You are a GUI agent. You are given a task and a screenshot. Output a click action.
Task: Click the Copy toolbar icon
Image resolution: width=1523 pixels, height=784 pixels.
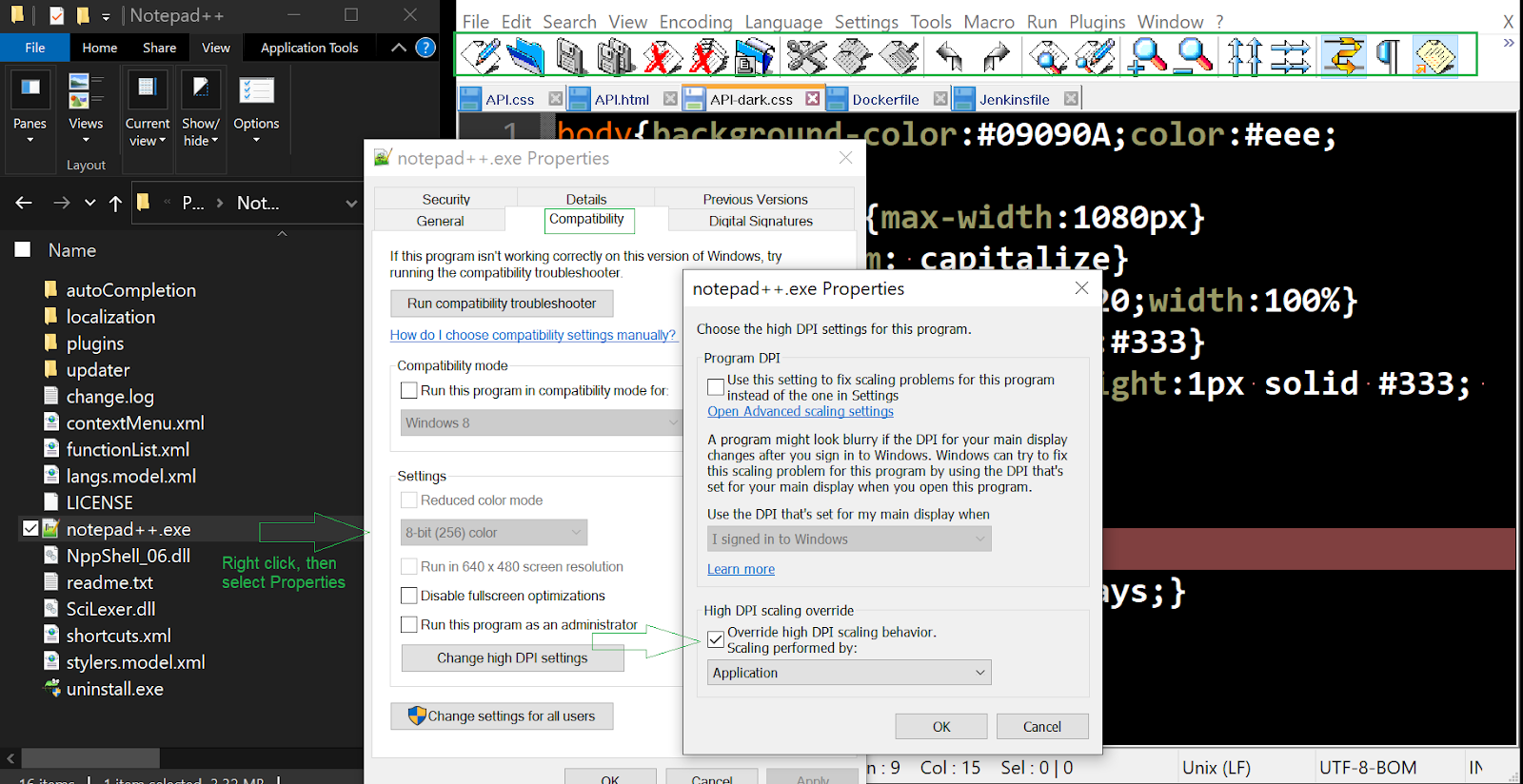click(x=852, y=57)
